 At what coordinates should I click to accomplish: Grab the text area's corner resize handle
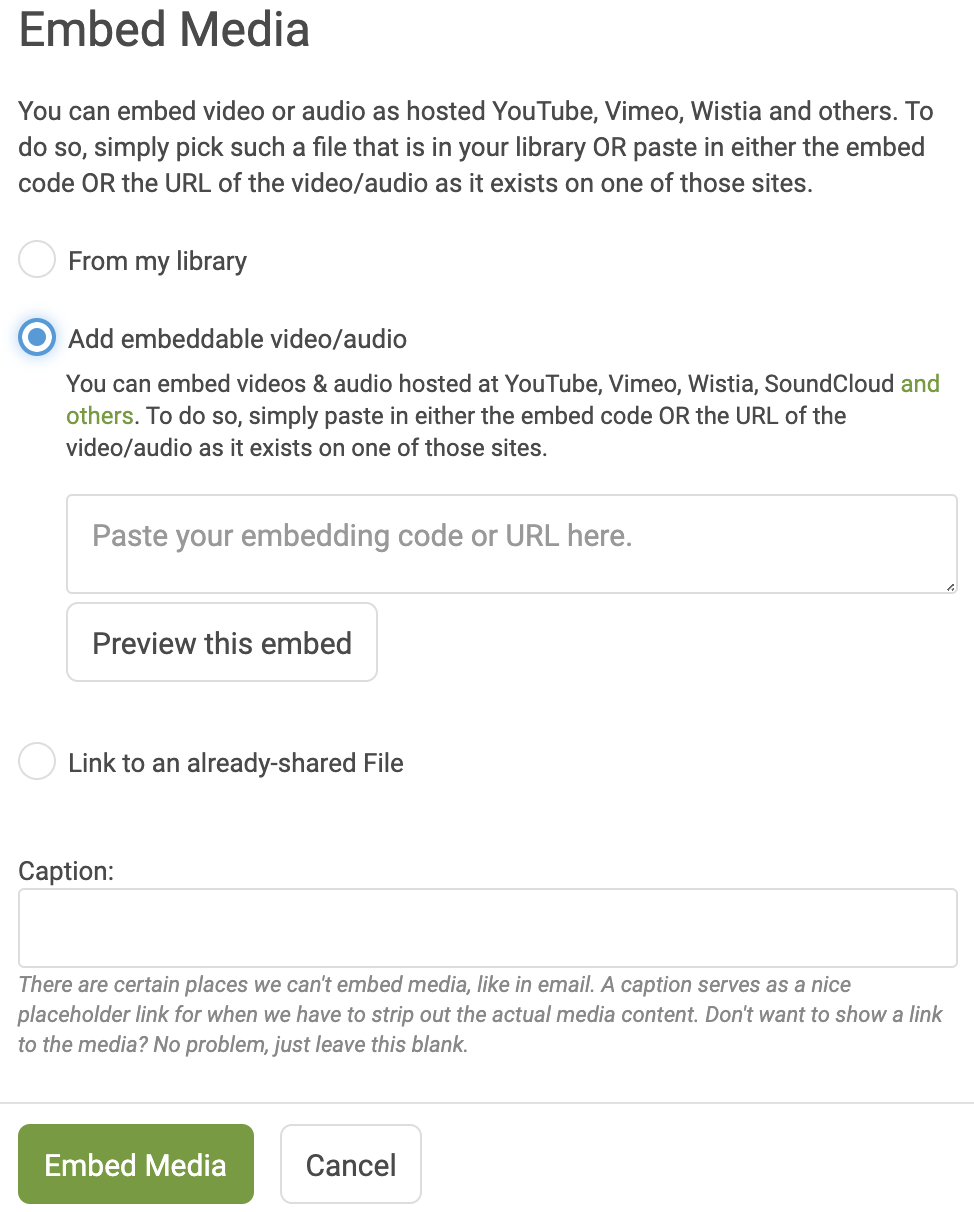950,586
